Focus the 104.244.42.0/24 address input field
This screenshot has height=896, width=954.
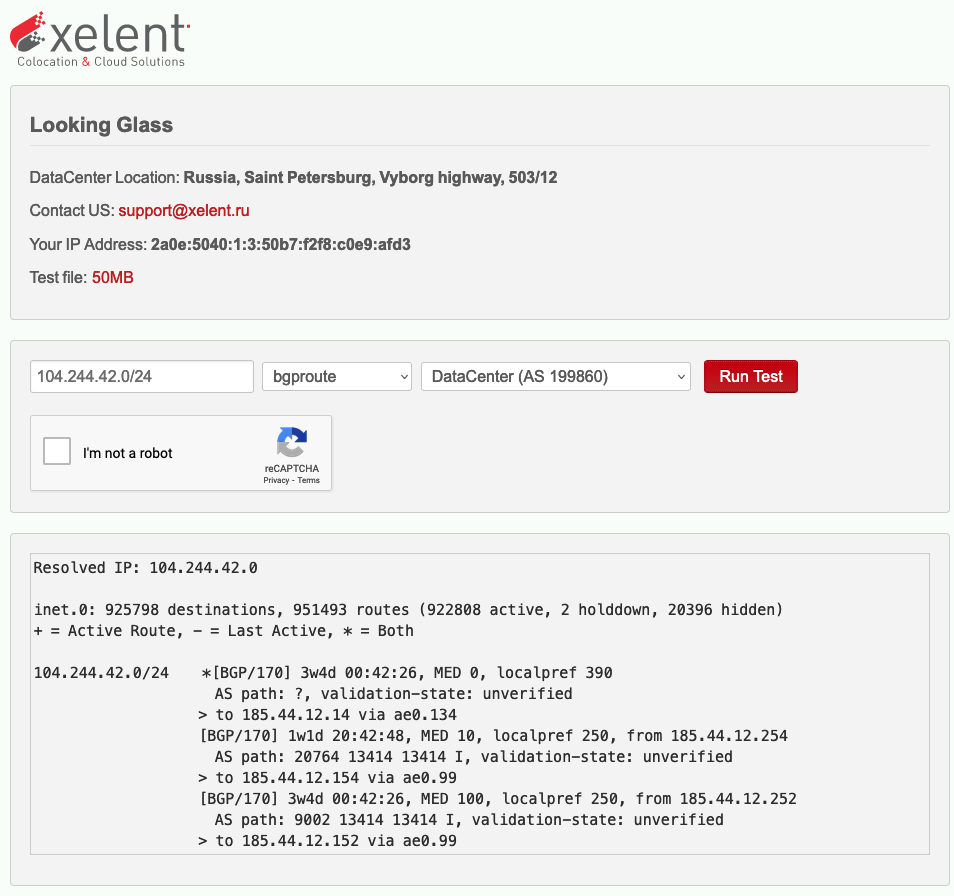[141, 377]
